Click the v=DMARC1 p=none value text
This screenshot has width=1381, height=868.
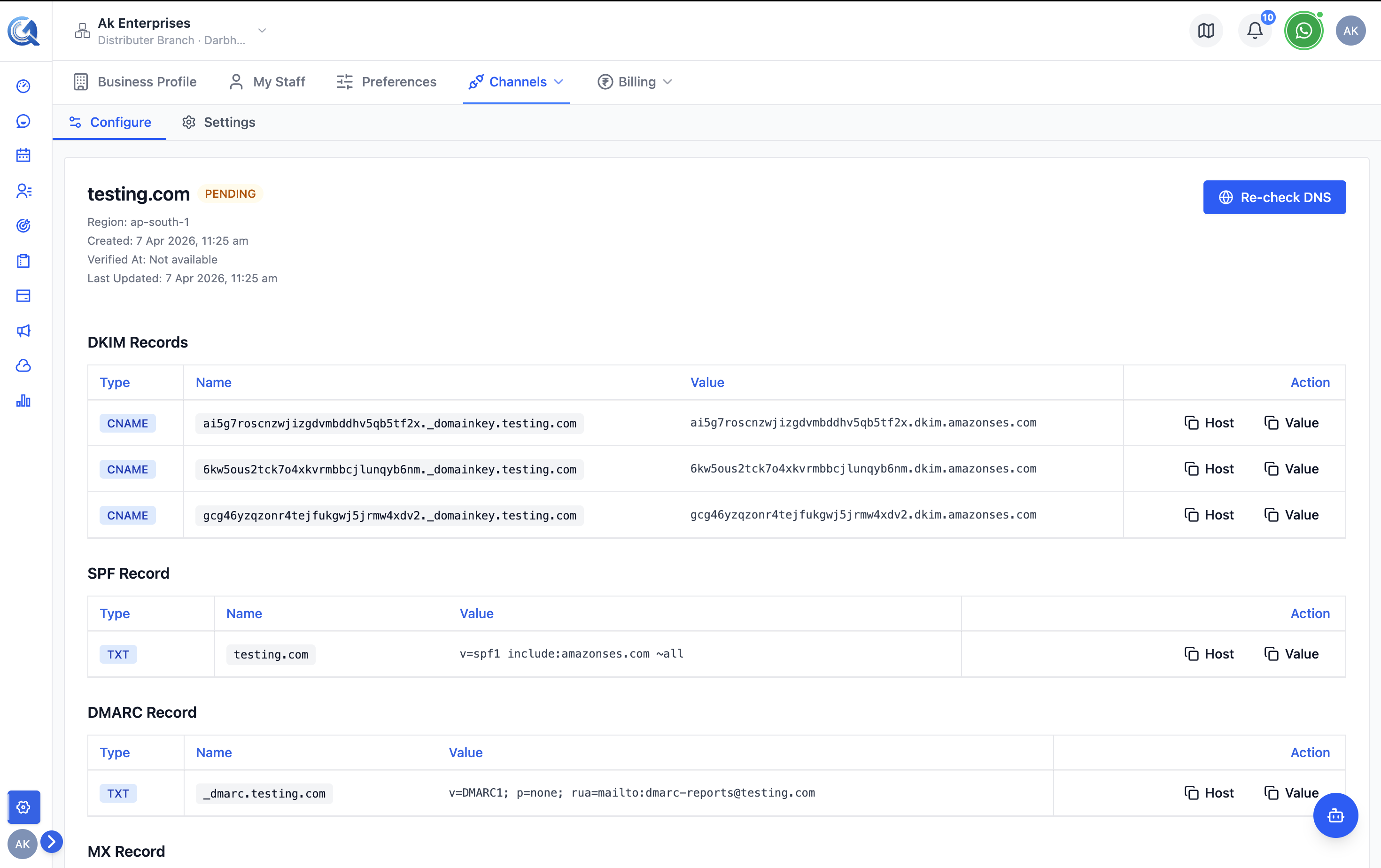631,793
